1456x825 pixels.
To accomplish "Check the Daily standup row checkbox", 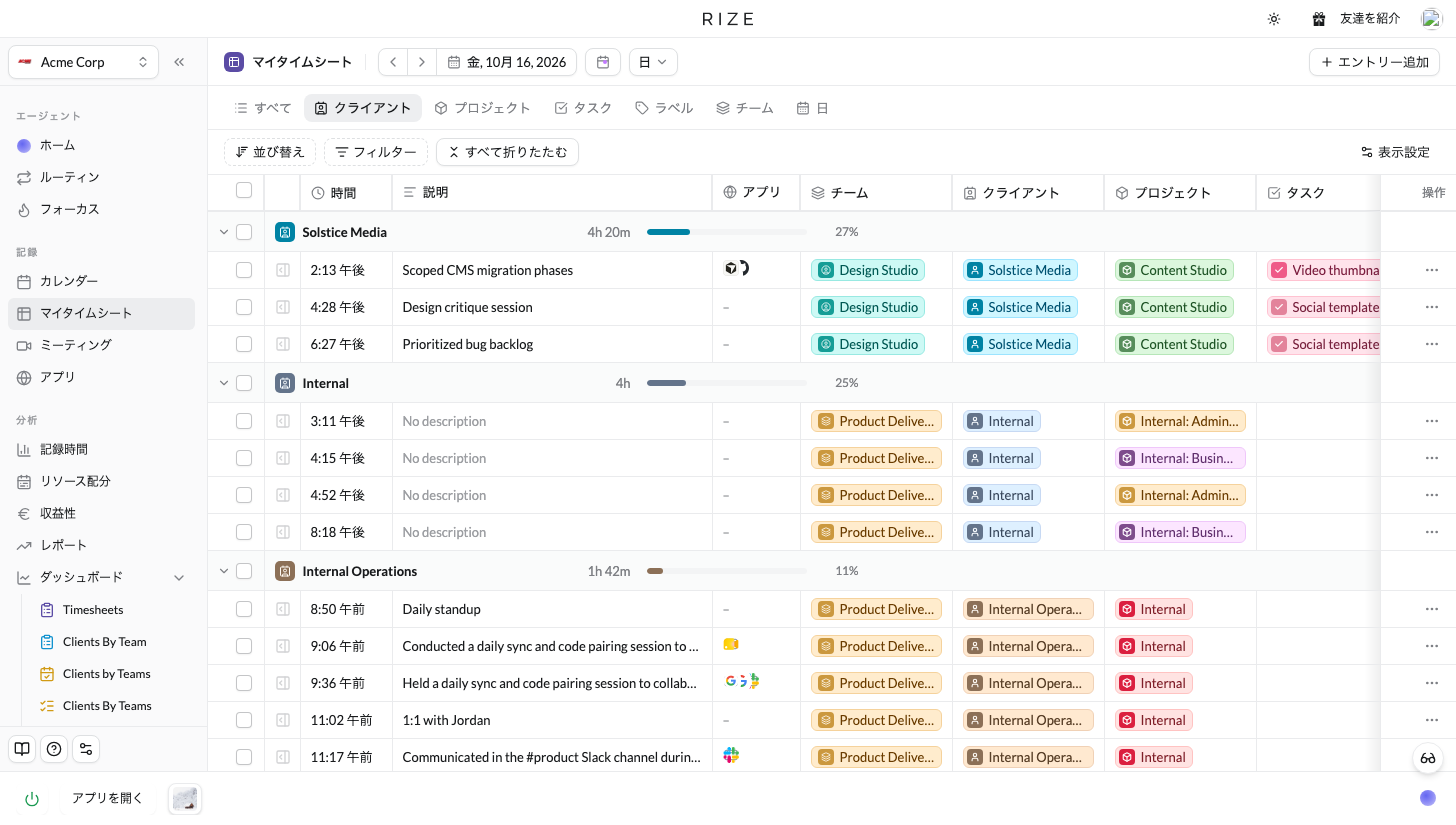I will pos(244,609).
